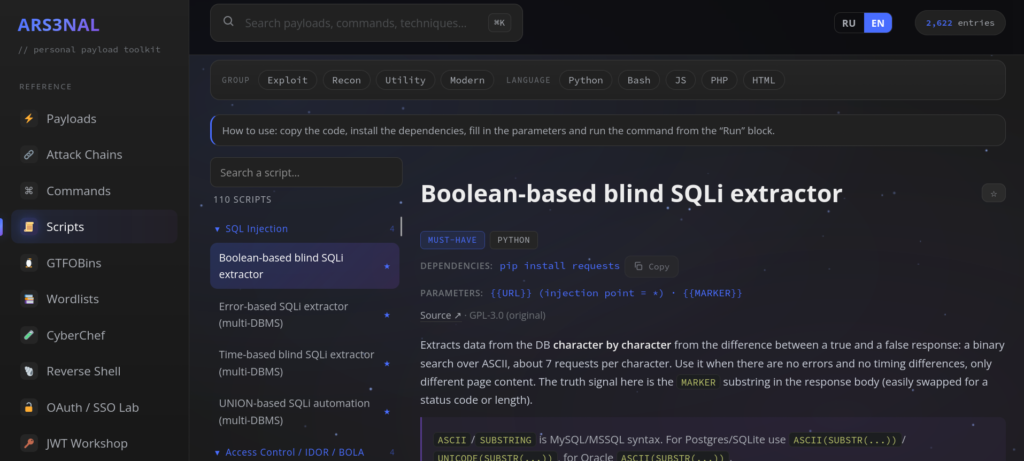The image size is (1024, 461).
Task: Open CyberChef section
Action: [94, 335]
